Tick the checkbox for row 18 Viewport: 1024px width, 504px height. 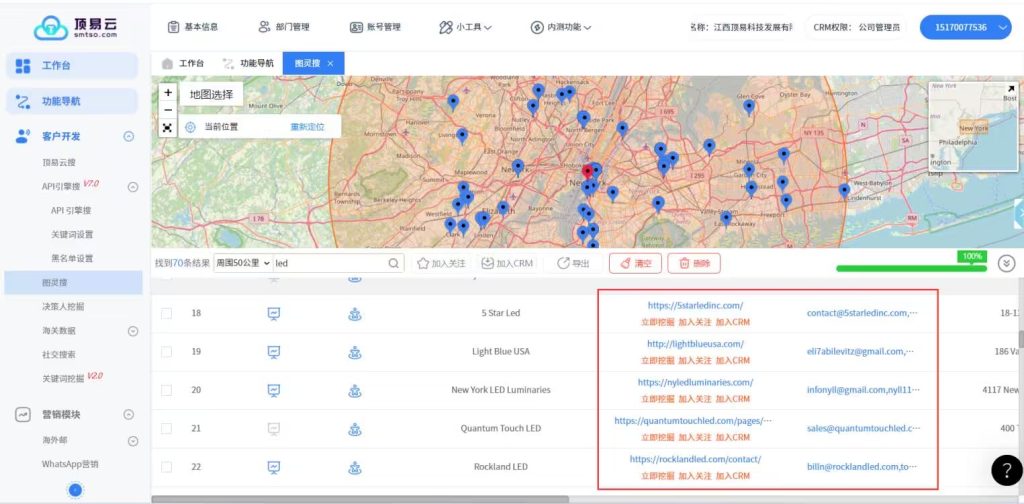(167, 313)
